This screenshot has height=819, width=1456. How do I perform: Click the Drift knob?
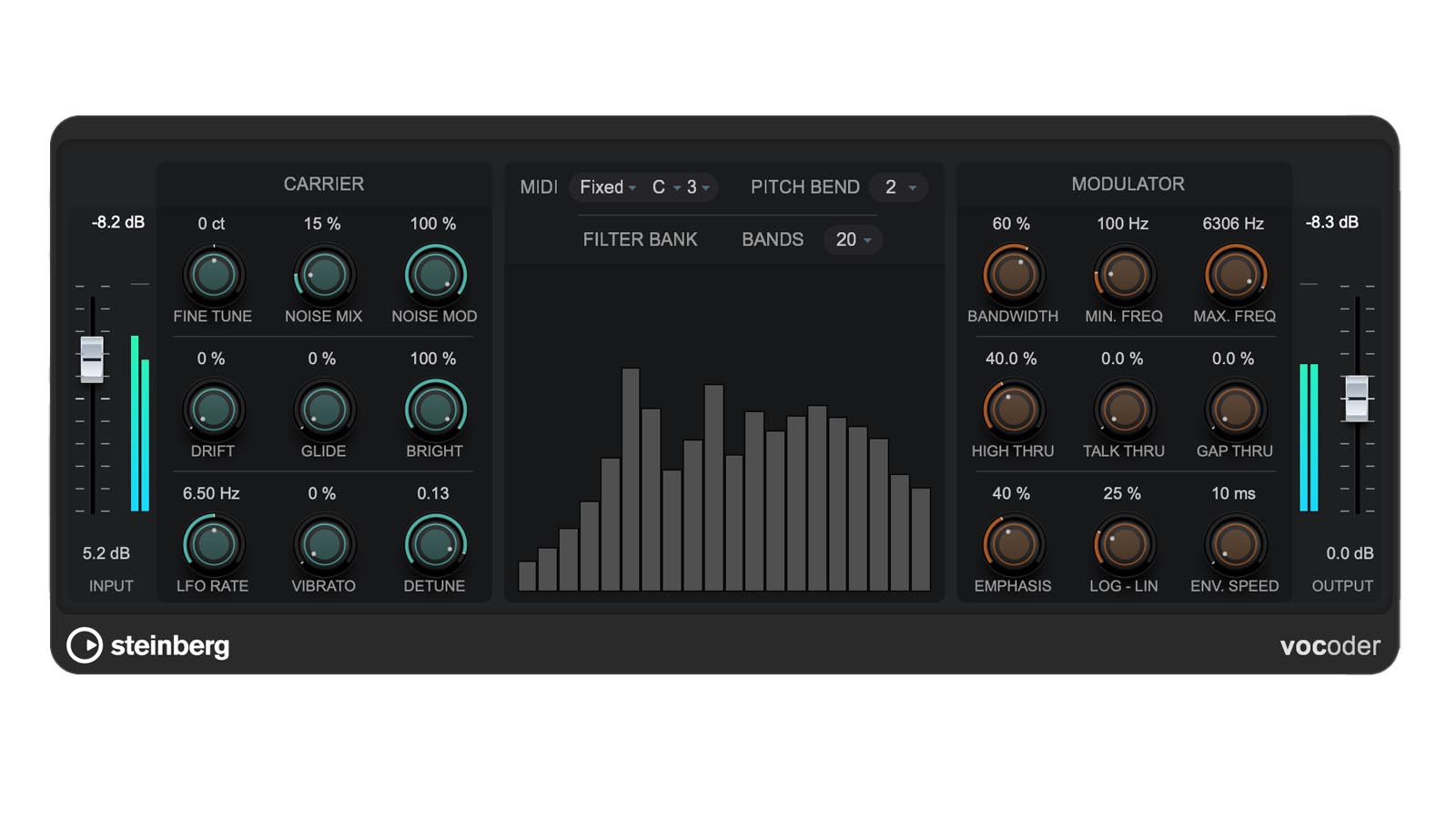213,409
